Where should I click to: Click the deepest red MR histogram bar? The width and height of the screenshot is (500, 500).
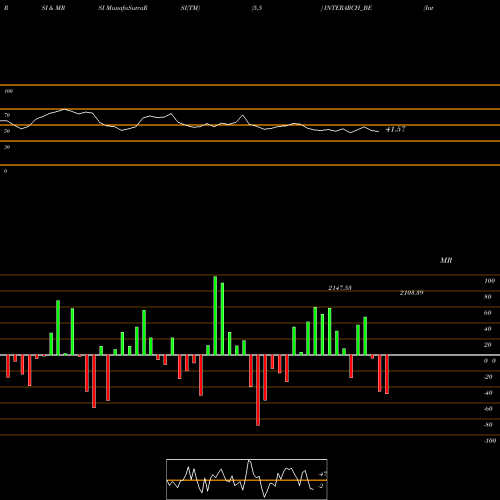tap(258, 390)
